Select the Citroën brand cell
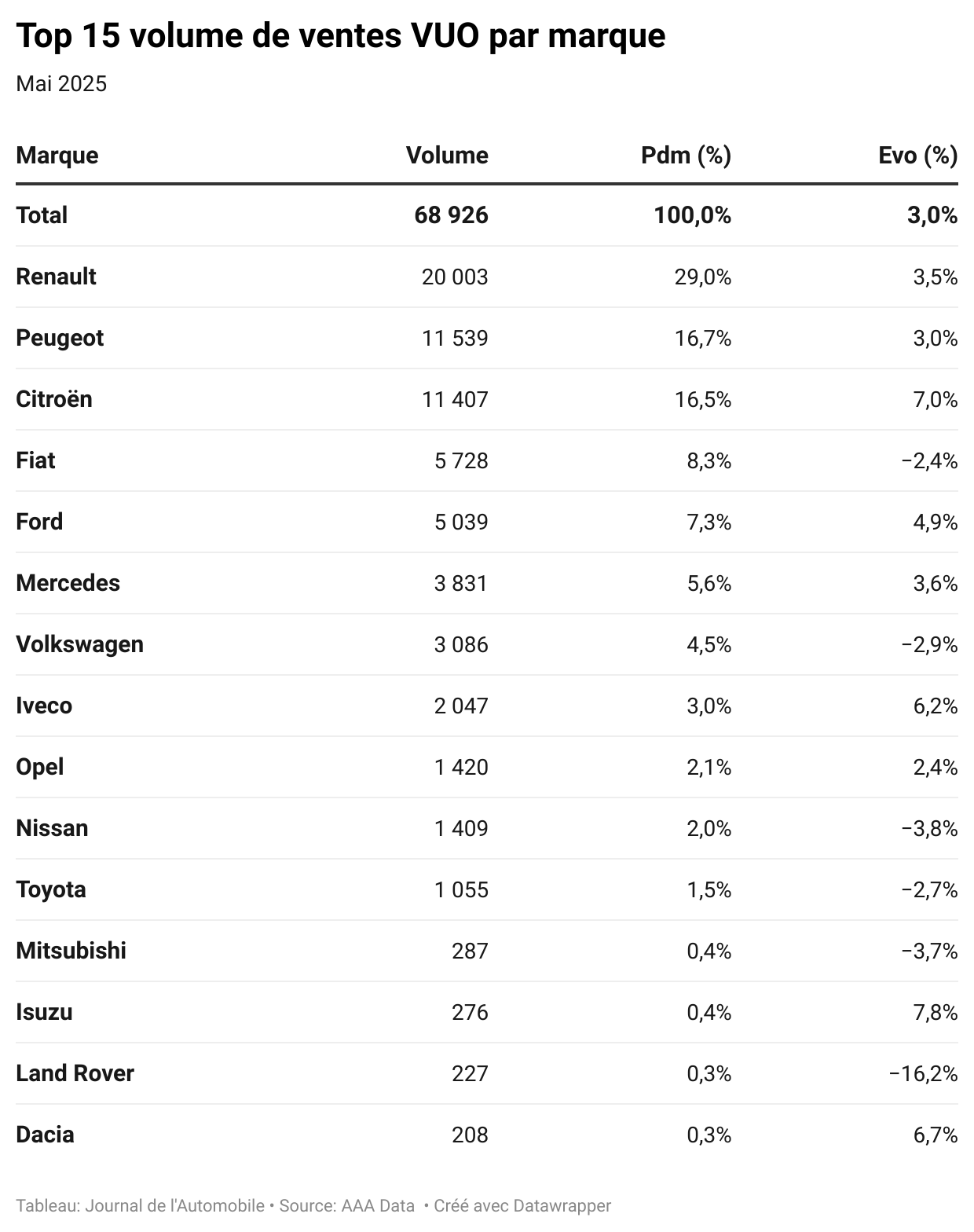The image size is (974, 1232). [54, 399]
